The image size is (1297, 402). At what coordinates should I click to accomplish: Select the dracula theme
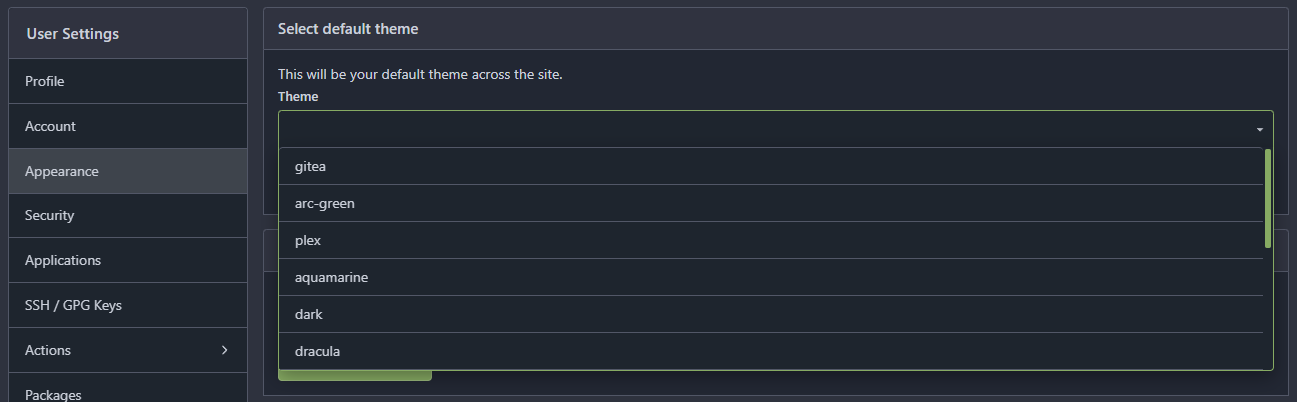tap(318, 351)
